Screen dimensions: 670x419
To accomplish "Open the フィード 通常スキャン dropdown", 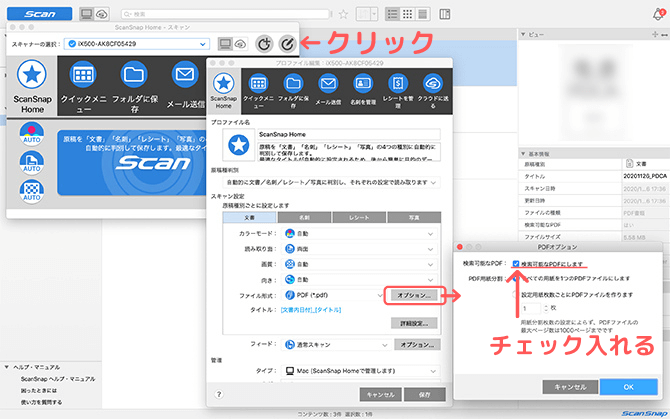I will point(335,345).
